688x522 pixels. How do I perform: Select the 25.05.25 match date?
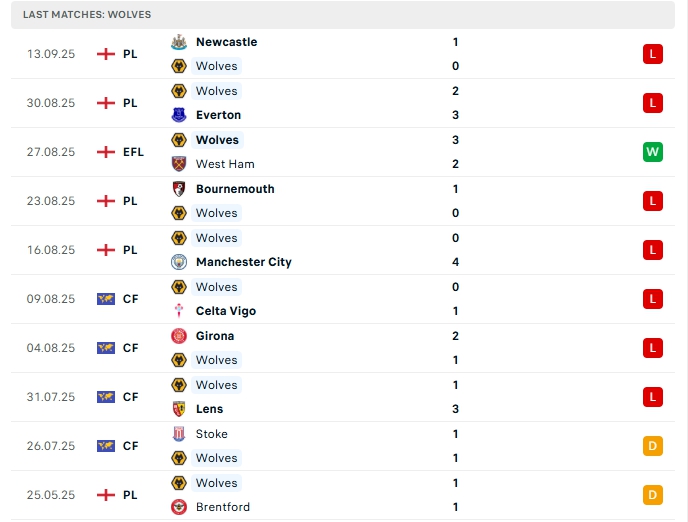click(x=51, y=495)
